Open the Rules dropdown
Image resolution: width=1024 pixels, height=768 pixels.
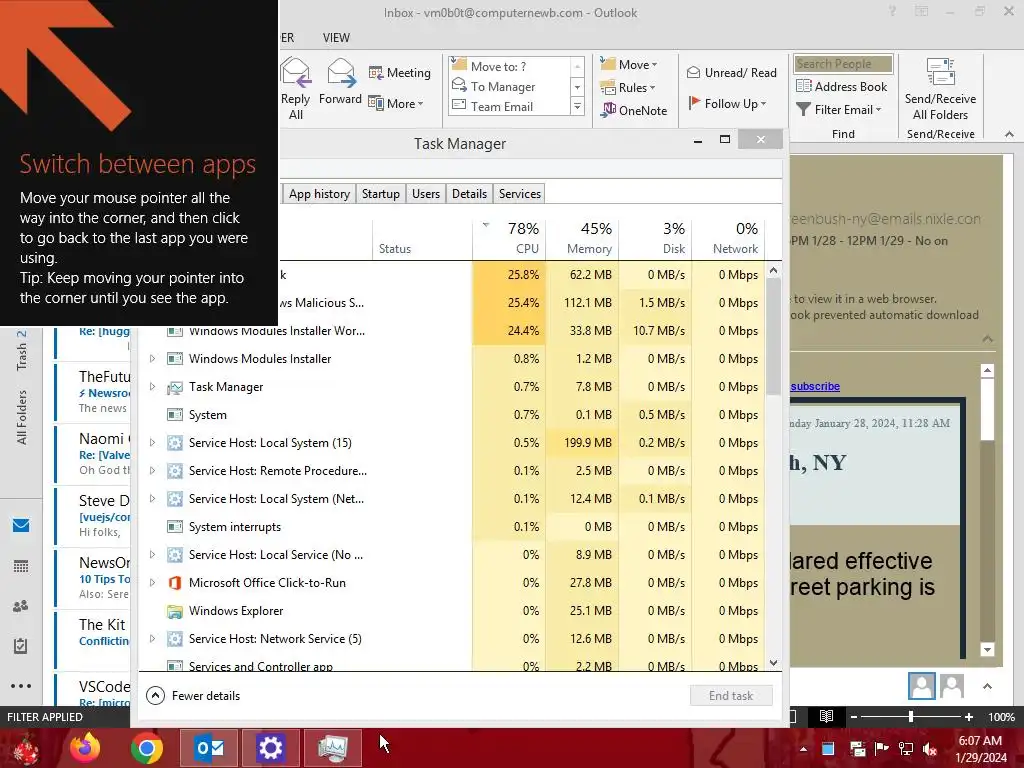click(628, 88)
